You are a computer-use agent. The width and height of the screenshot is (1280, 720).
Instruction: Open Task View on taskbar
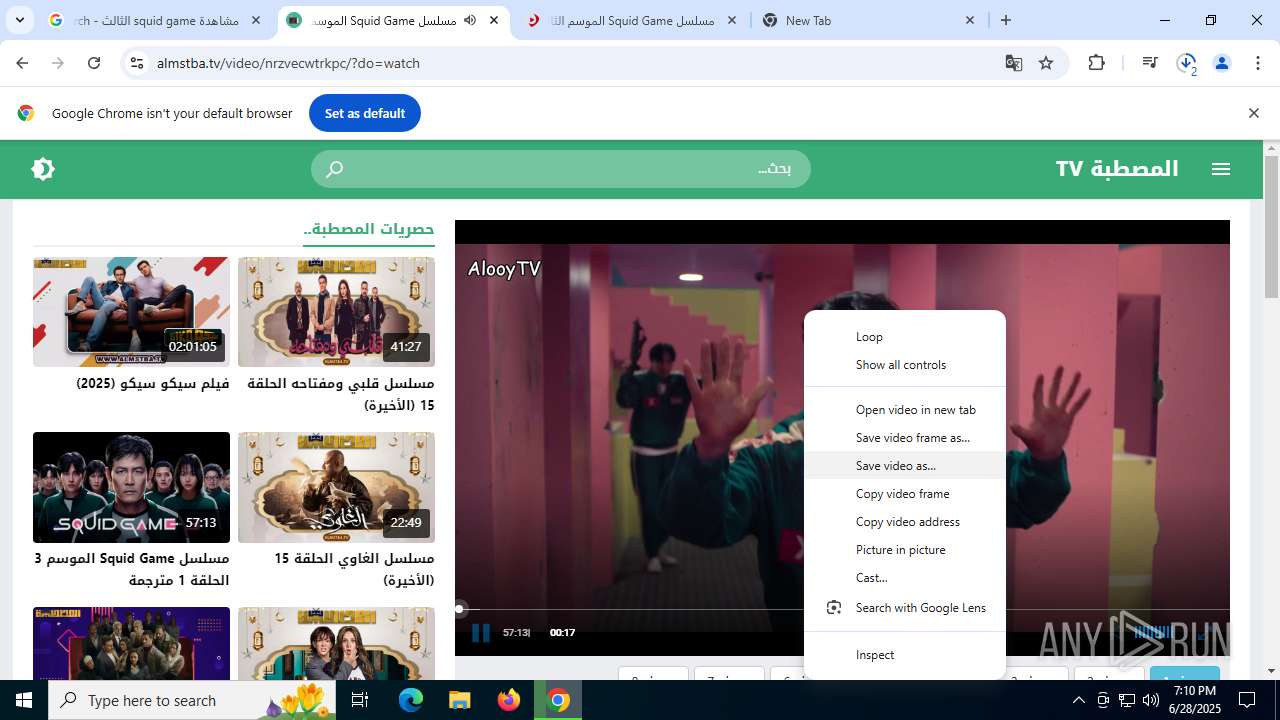360,700
